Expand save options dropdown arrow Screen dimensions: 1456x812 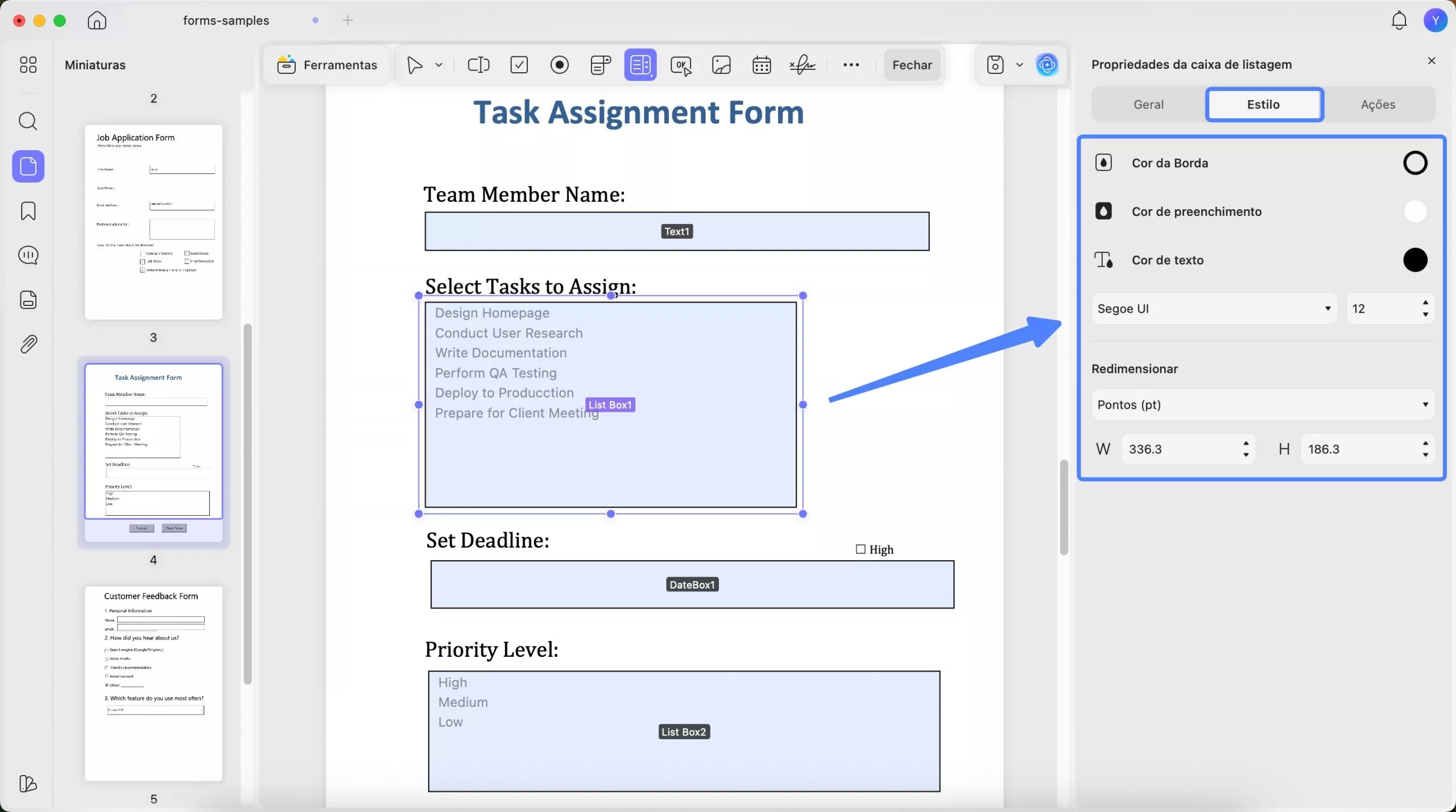[x=1019, y=65]
